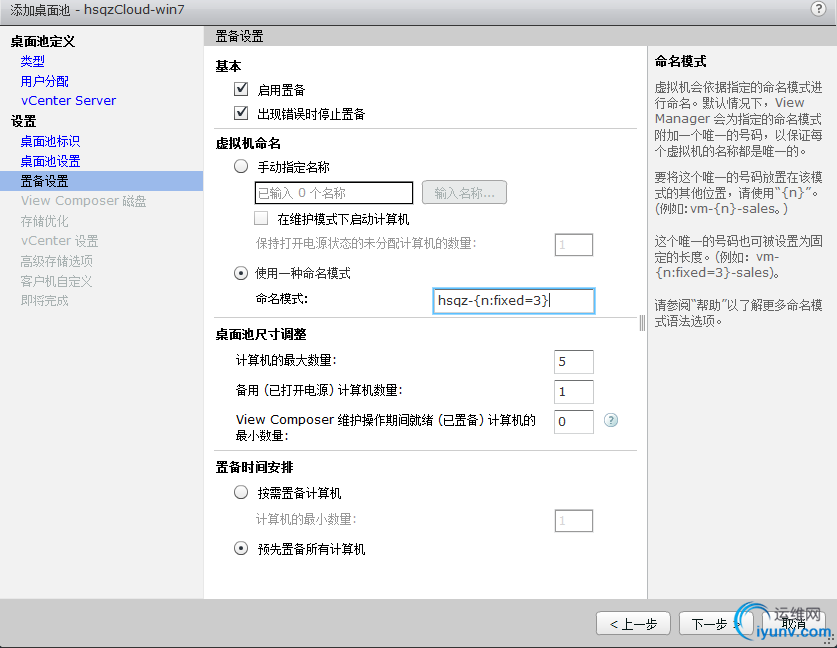Select the 使用一种命名模式 radio button

click(x=241, y=273)
